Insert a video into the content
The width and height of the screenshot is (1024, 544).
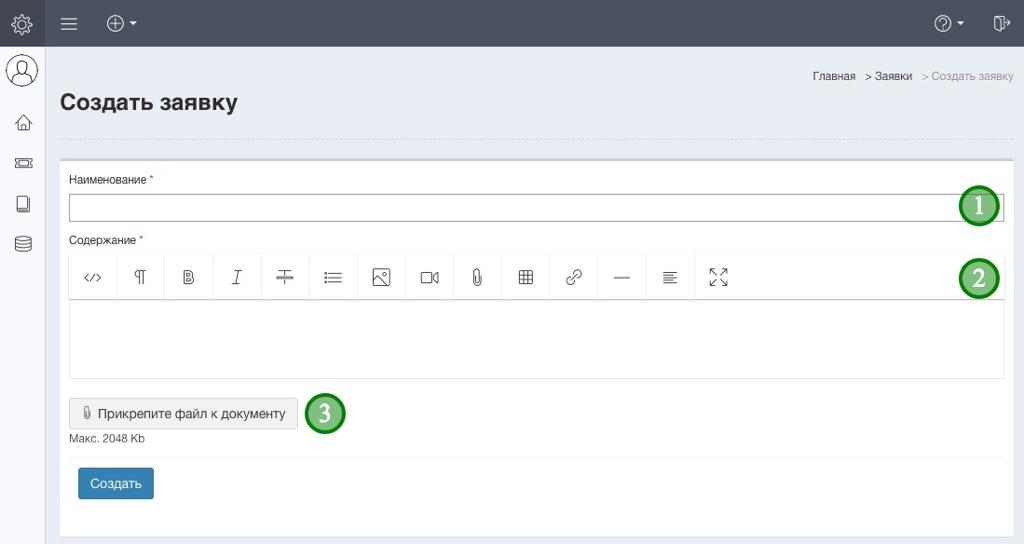(429, 278)
